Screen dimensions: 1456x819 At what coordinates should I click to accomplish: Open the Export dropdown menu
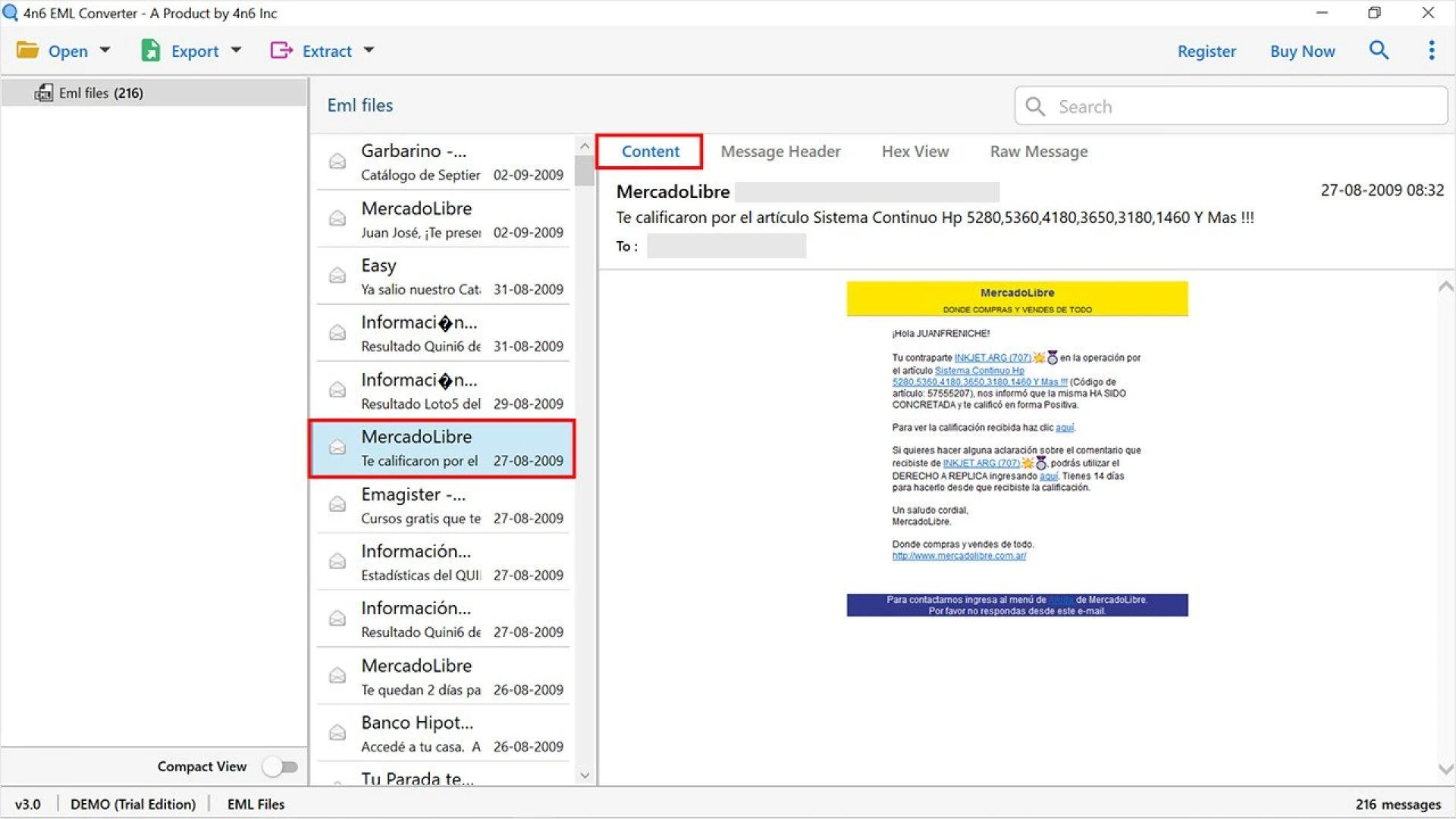[236, 51]
